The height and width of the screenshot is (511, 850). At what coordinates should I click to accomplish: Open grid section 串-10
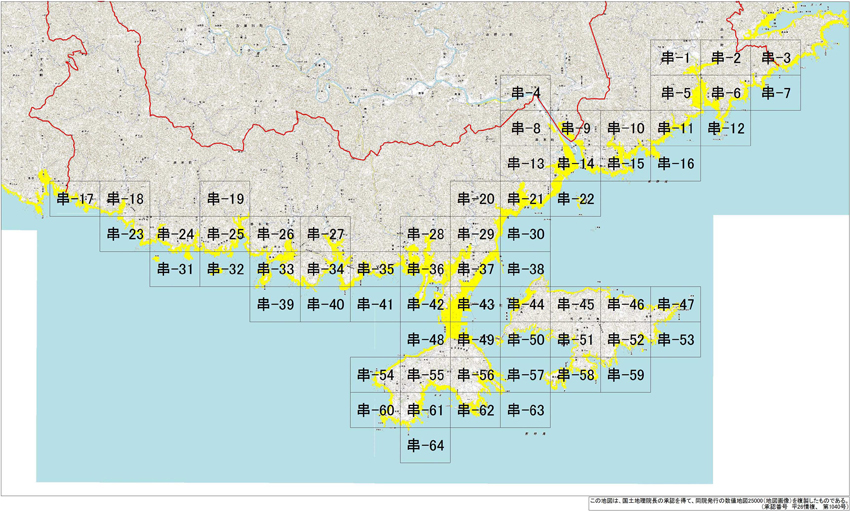(x=626, y=128)
